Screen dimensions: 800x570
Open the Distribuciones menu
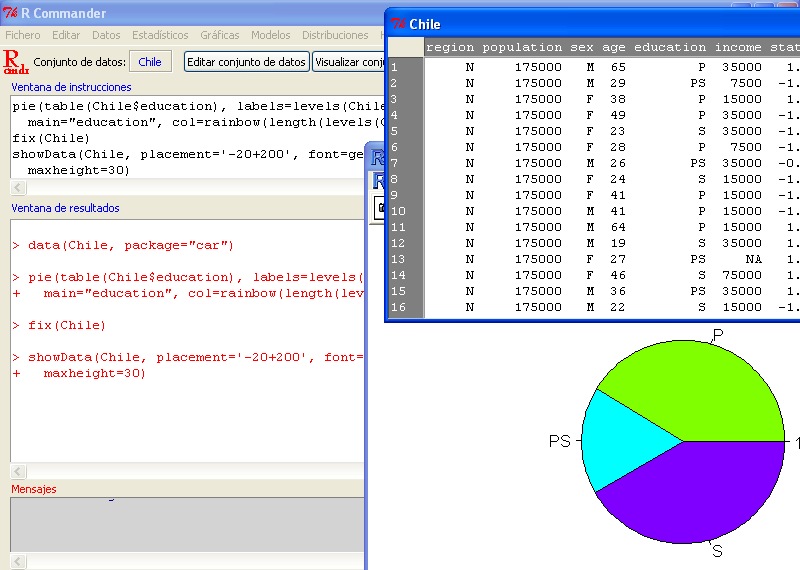(335, 35)
